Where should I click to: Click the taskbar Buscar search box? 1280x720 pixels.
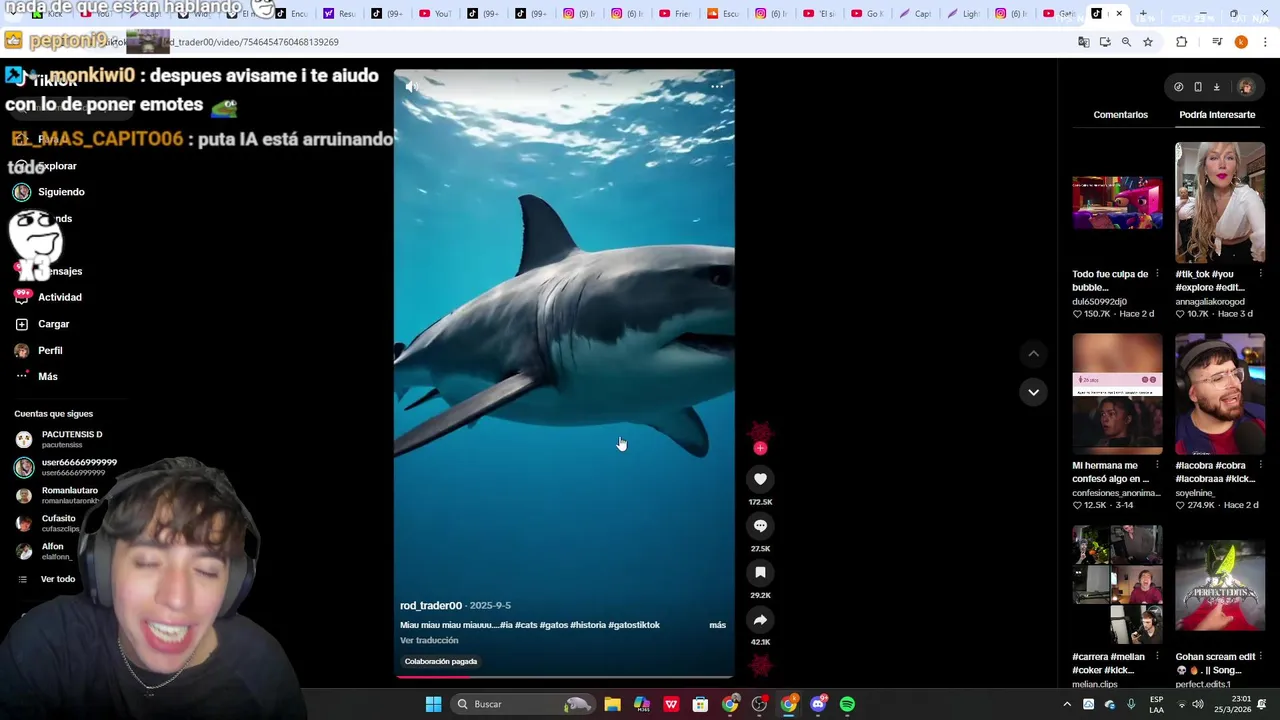(x=522, y=704)
